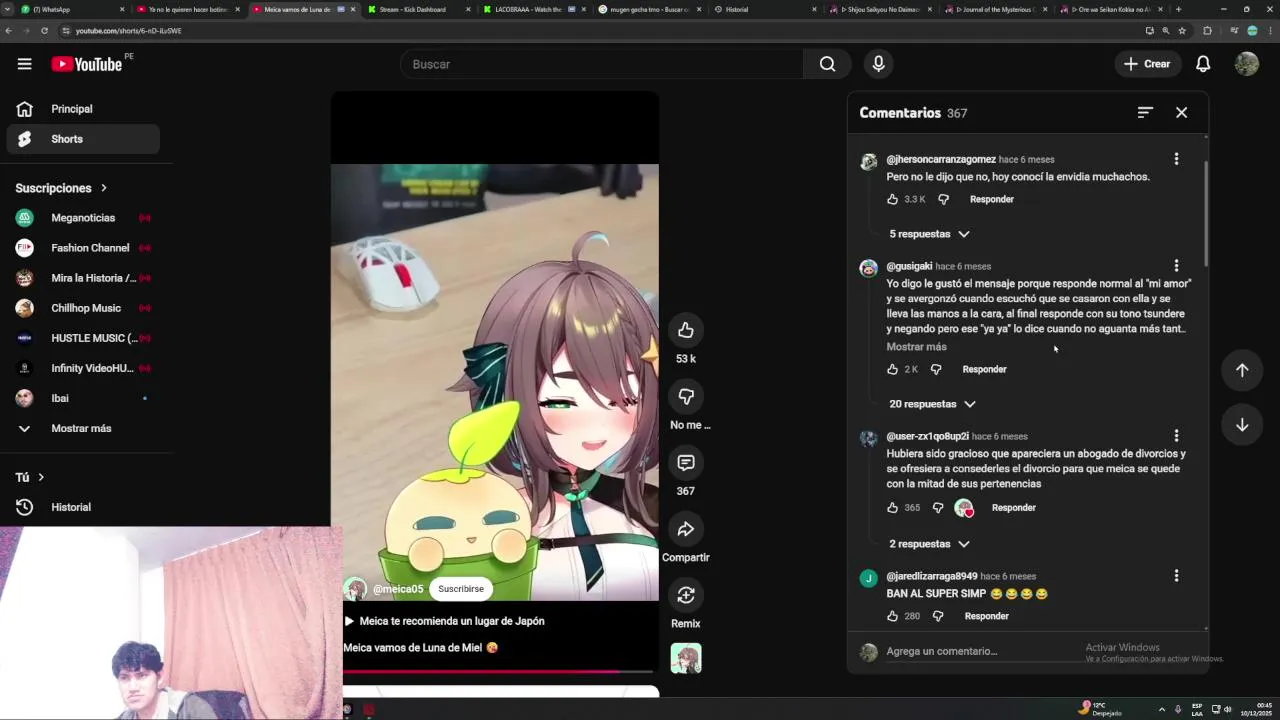Expand 2 respuestas replies
This screenshot has height=720, width=1280.
point(929,544)
